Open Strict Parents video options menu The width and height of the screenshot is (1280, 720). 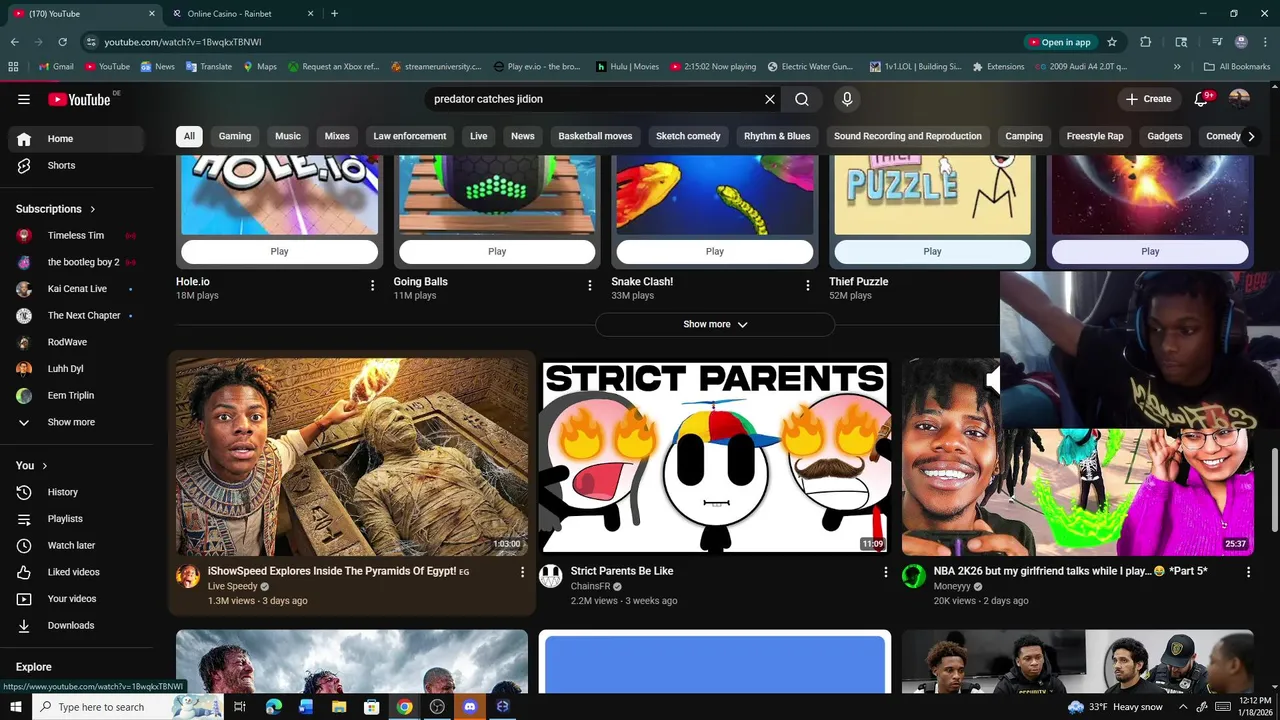(885, 572)
